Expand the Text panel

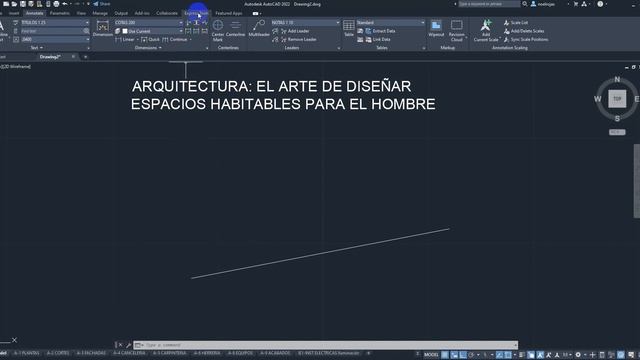pyautogui.click(x=37, y=48)
